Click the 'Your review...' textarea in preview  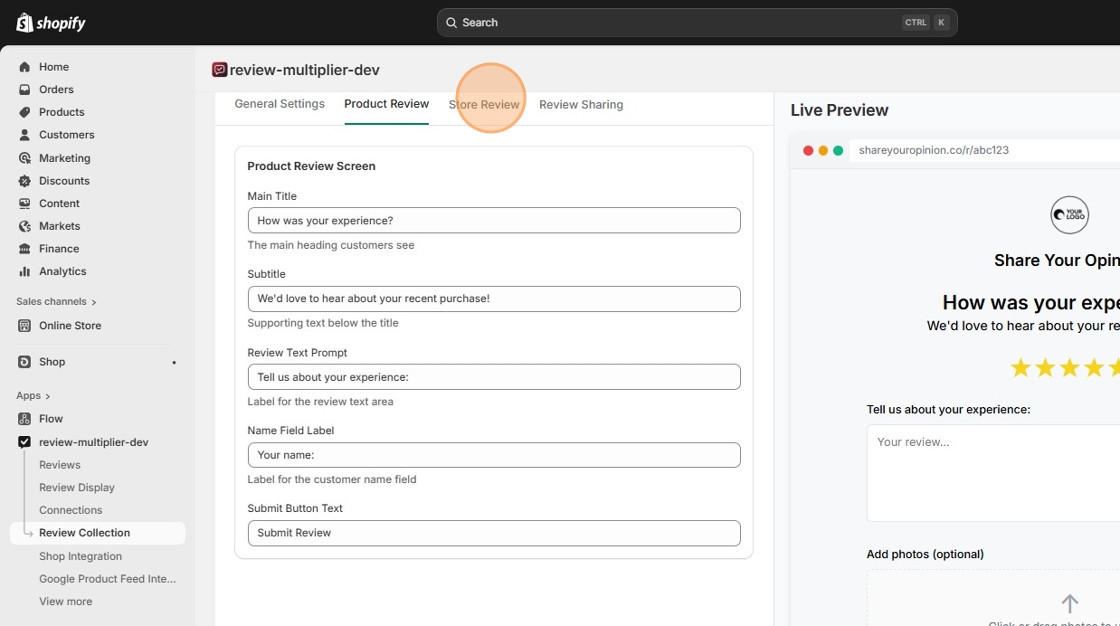993,473
